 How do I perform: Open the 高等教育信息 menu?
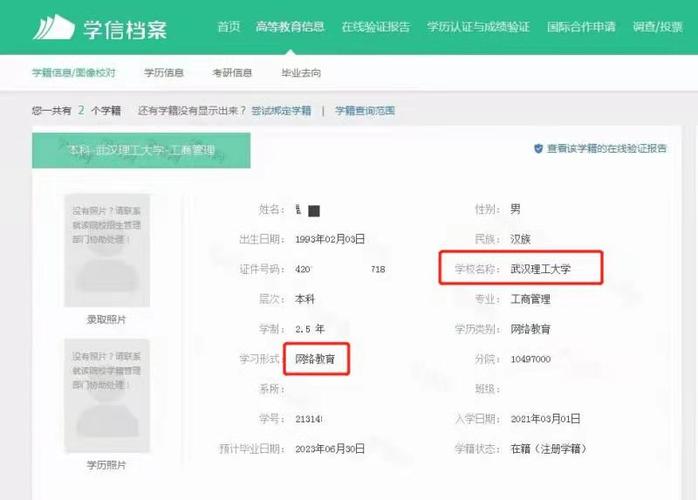point(290,27)
